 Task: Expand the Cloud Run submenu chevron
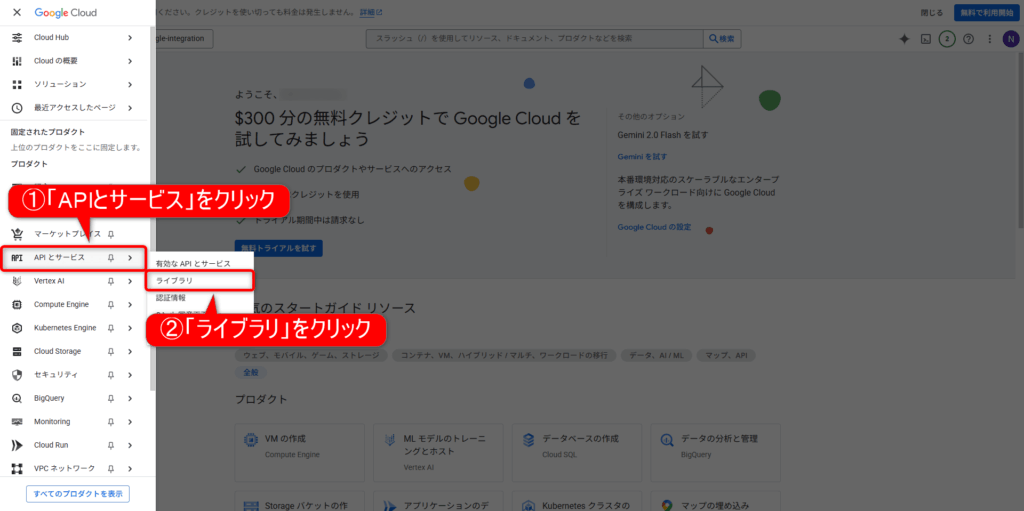(x=130, y=445)
